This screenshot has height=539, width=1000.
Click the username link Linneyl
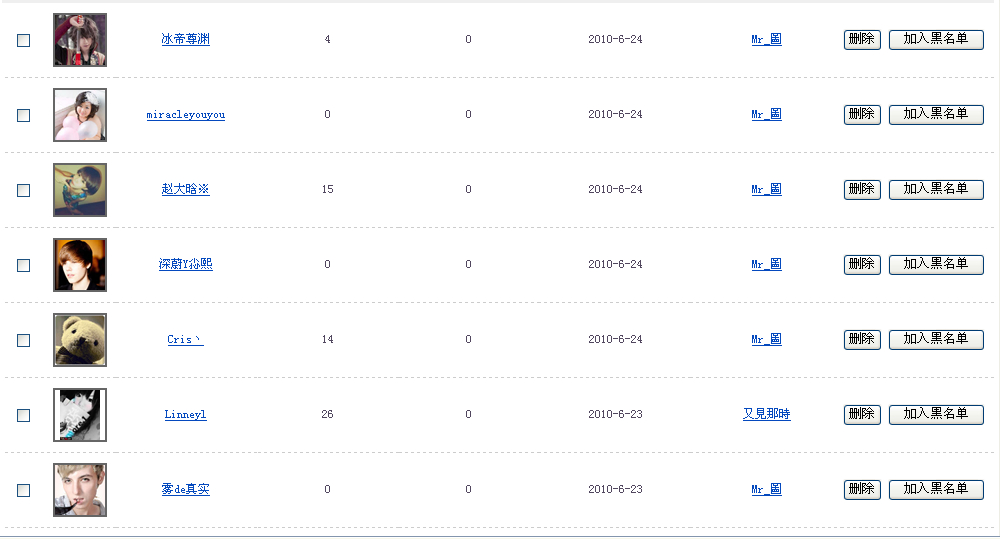[185, 415]
